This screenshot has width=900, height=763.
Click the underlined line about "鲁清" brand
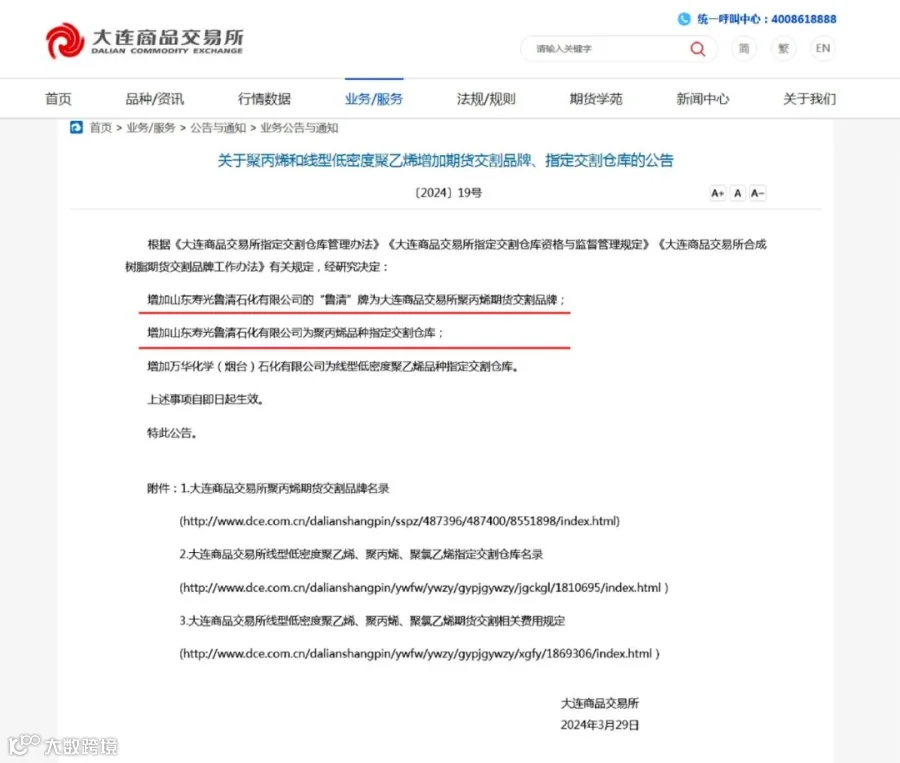[x=356, y=300]
